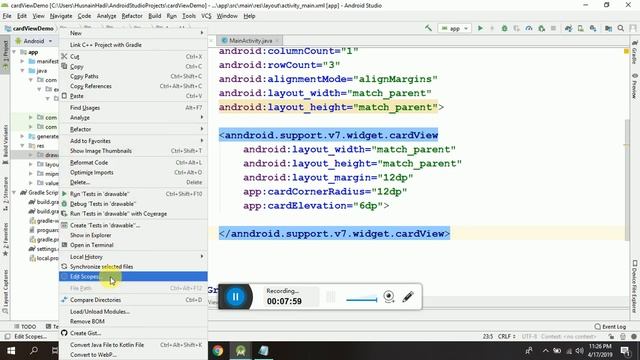Expand the New submenu arrow
Screen dimensions: 640x360
202,33
